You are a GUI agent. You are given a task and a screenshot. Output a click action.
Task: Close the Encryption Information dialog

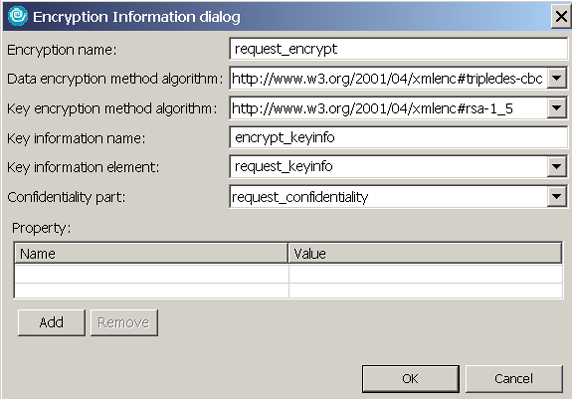point(561,16)
